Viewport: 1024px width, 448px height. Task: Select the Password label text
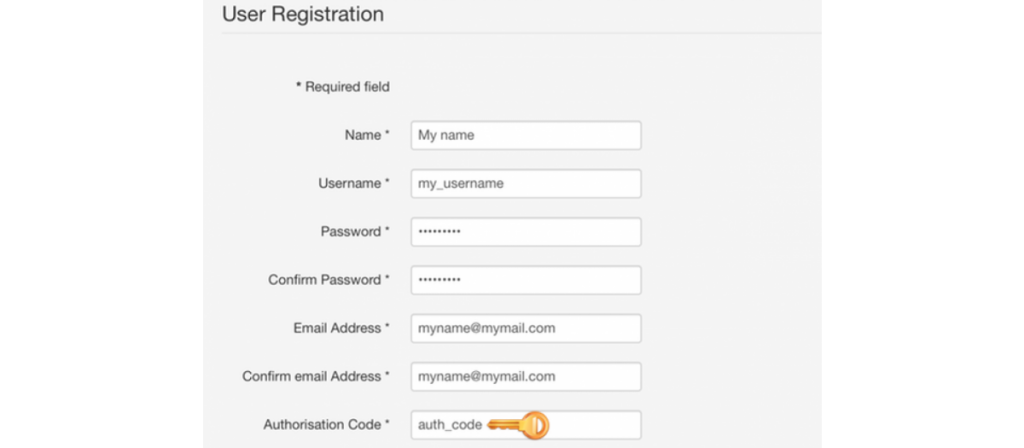click(x=351, y=232)
